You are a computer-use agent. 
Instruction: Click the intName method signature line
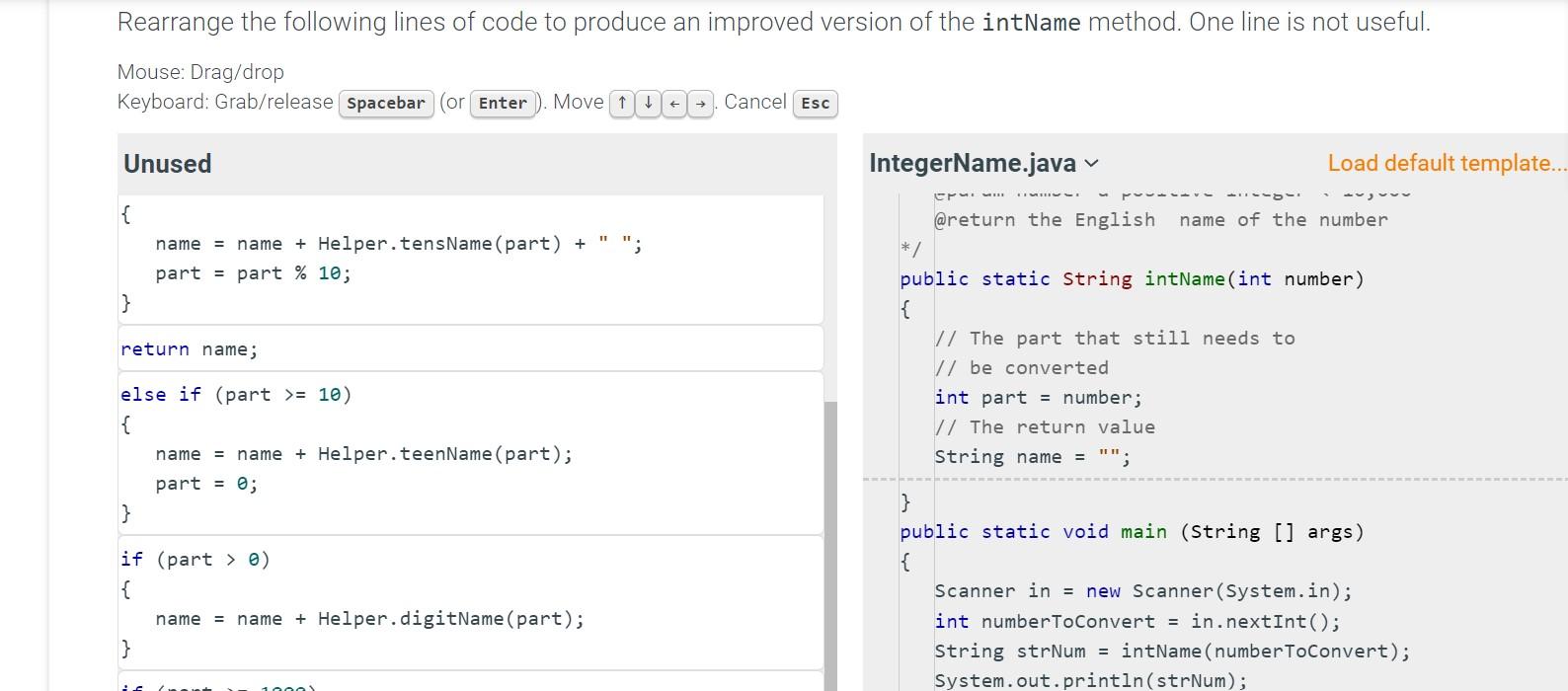[x=1131, y=279]
